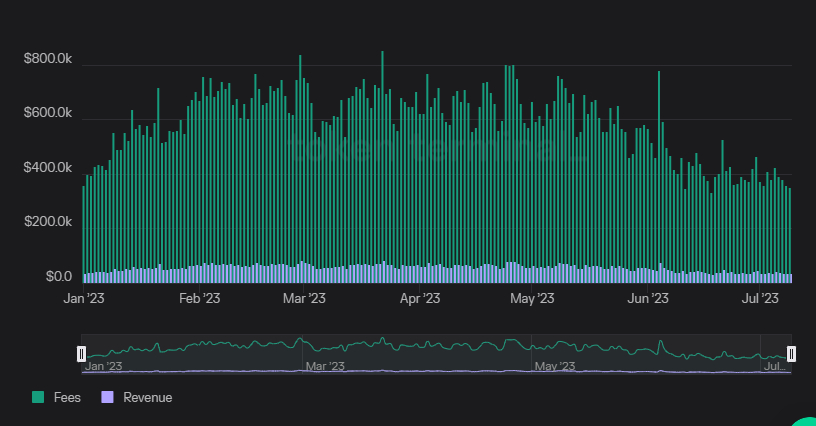Click Jan '23 label in the range navigator
The height and width of the screenshot is (426, 816).
[103, 367]
